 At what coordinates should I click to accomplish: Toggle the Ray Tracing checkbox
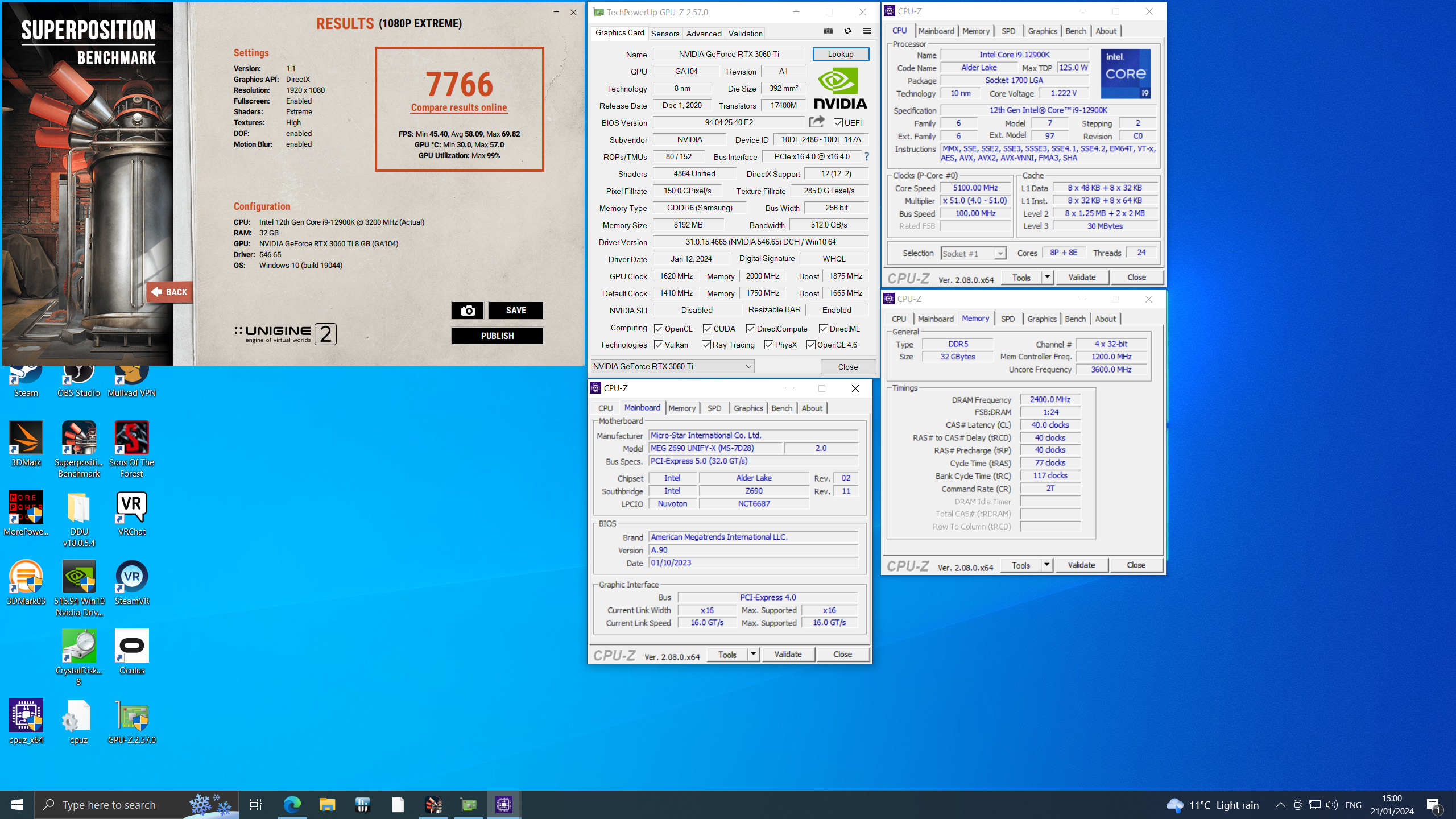[706, 345]
